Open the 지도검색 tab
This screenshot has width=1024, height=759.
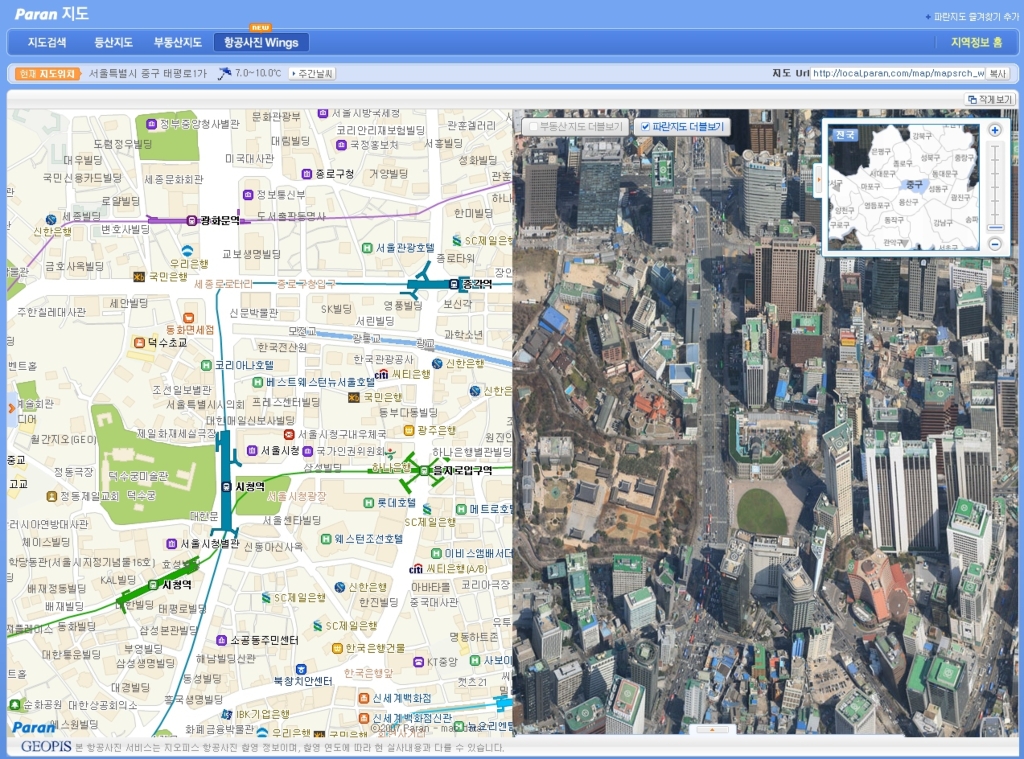(46, 42)
